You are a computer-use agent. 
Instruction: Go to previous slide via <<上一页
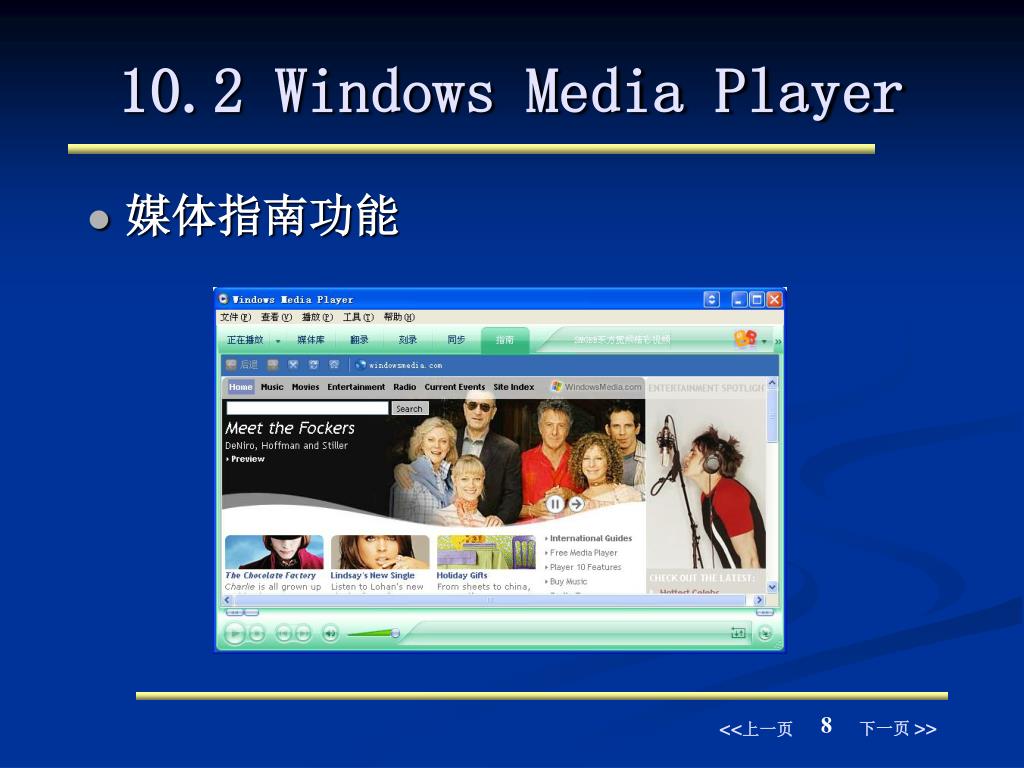pyautogui.click(x=756, y=729)
